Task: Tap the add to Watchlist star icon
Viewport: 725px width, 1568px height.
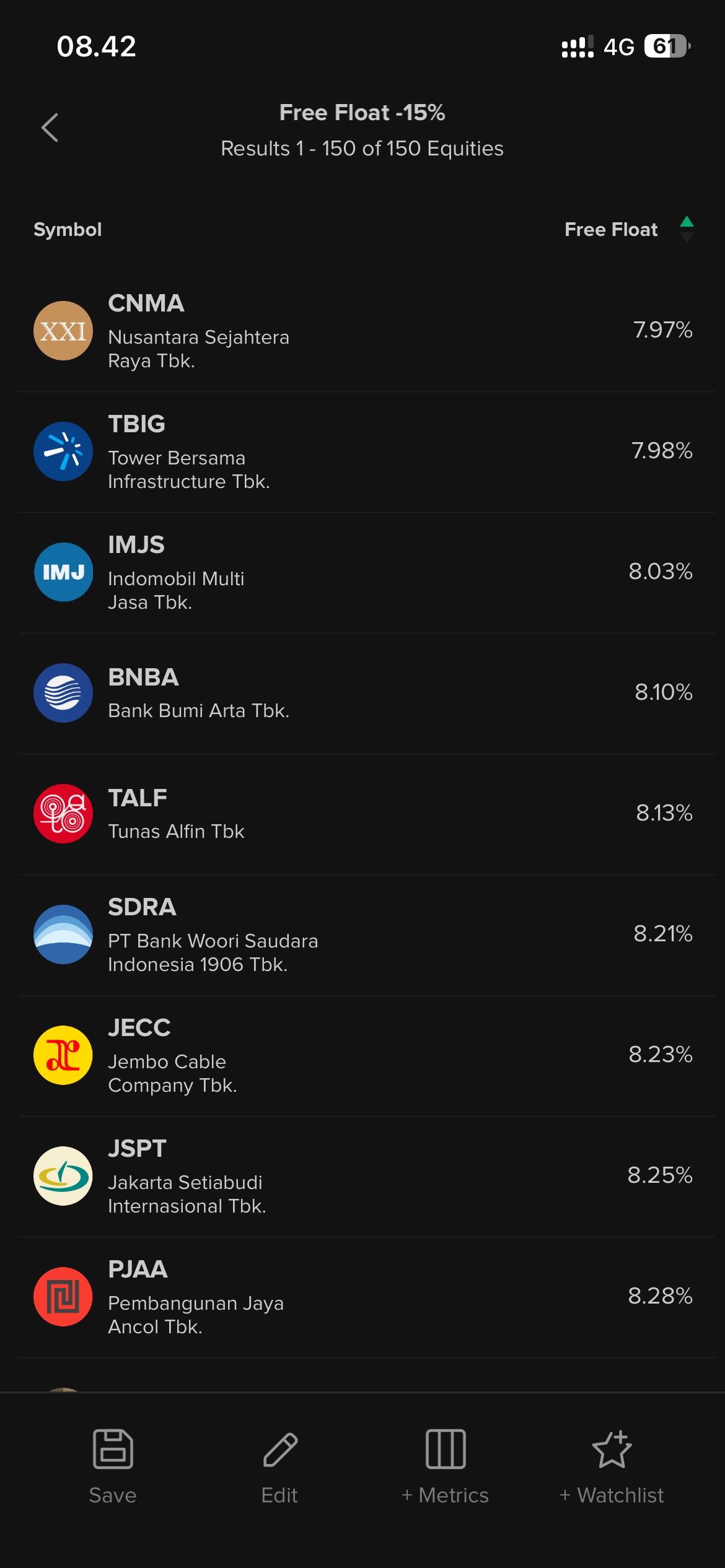Action: click(x=612, y=1448)
